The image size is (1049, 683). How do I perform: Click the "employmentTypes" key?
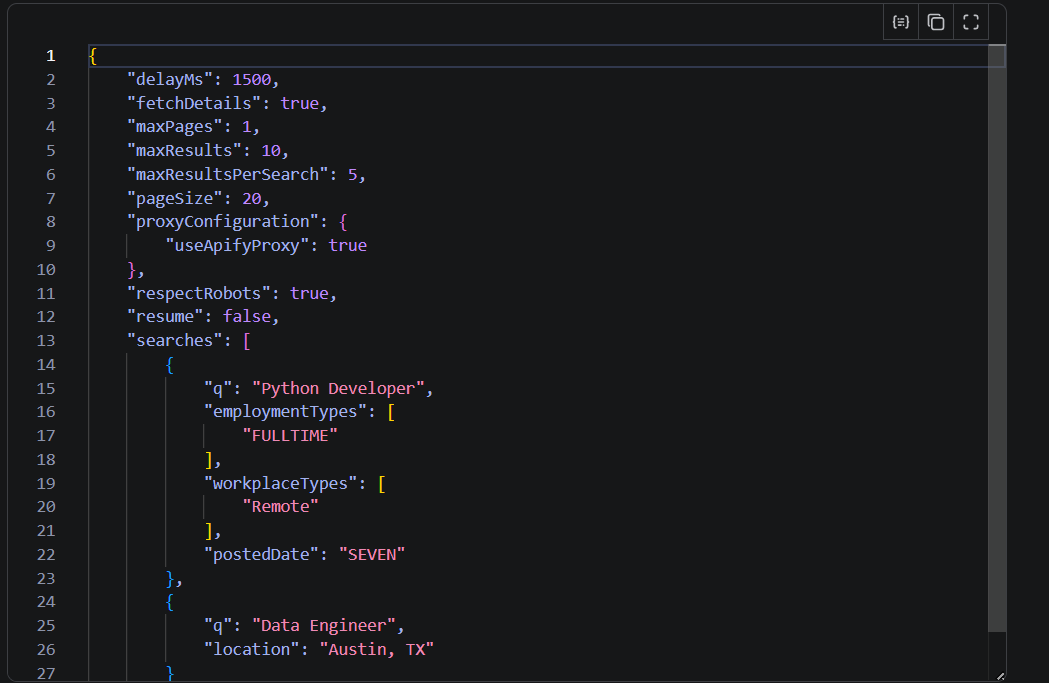click(286, 412)
